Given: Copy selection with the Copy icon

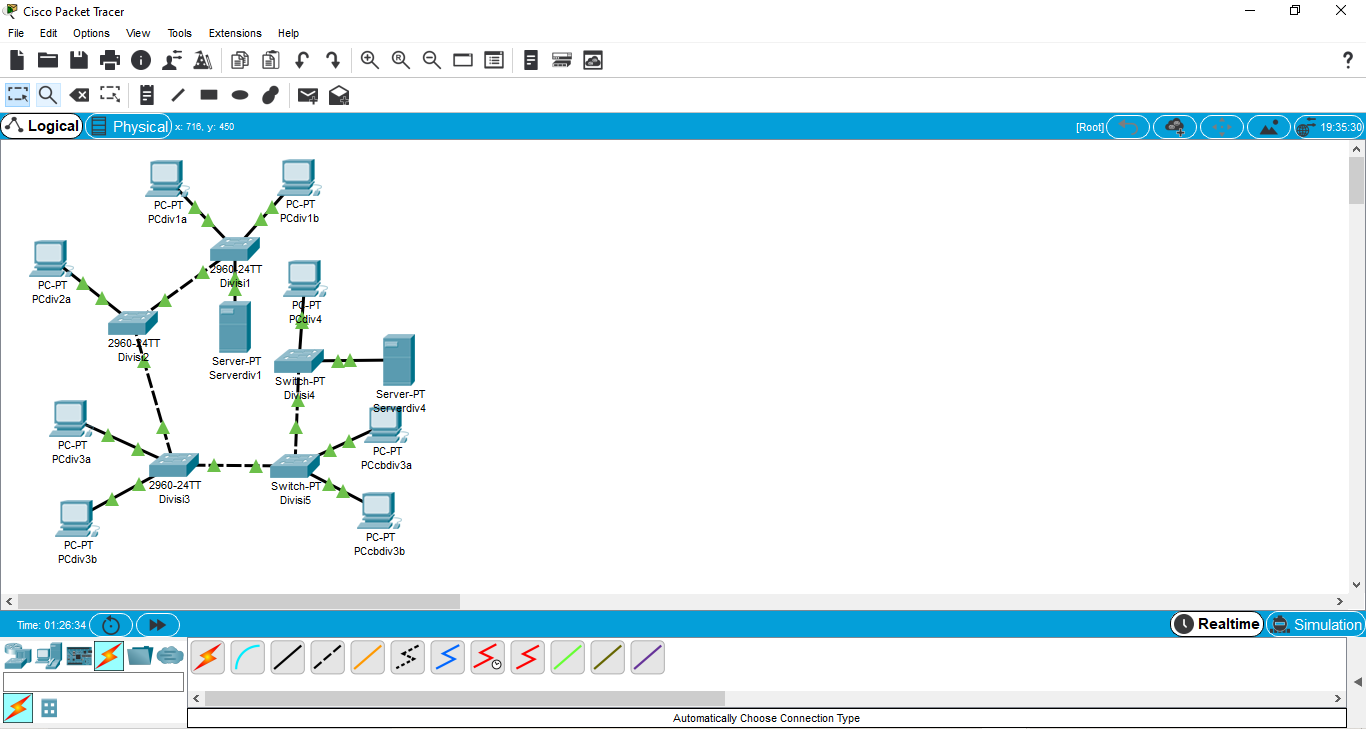Looking at the screenshot, I should [240, 60].
